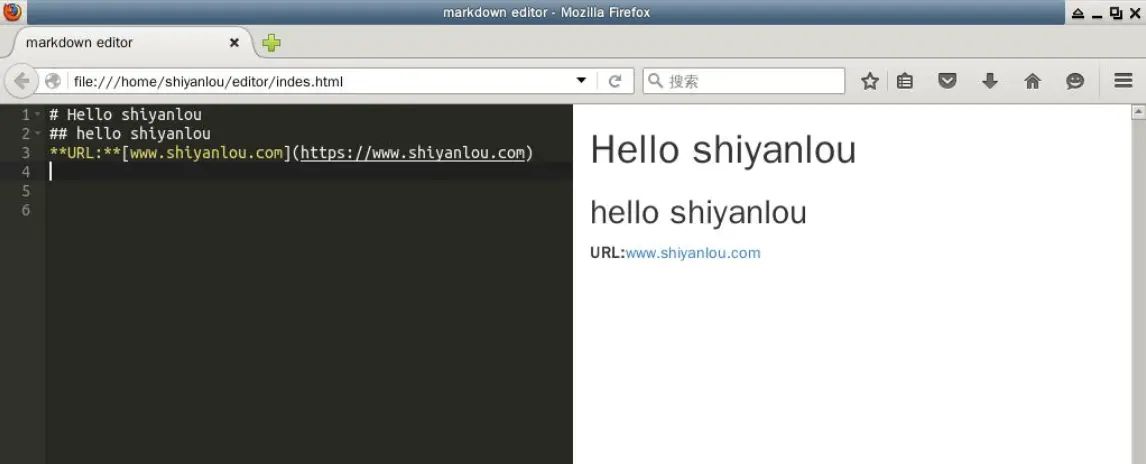Click the bold 'URL:' label in preview
Screen dimensions: 1146x464
point(607,253)
